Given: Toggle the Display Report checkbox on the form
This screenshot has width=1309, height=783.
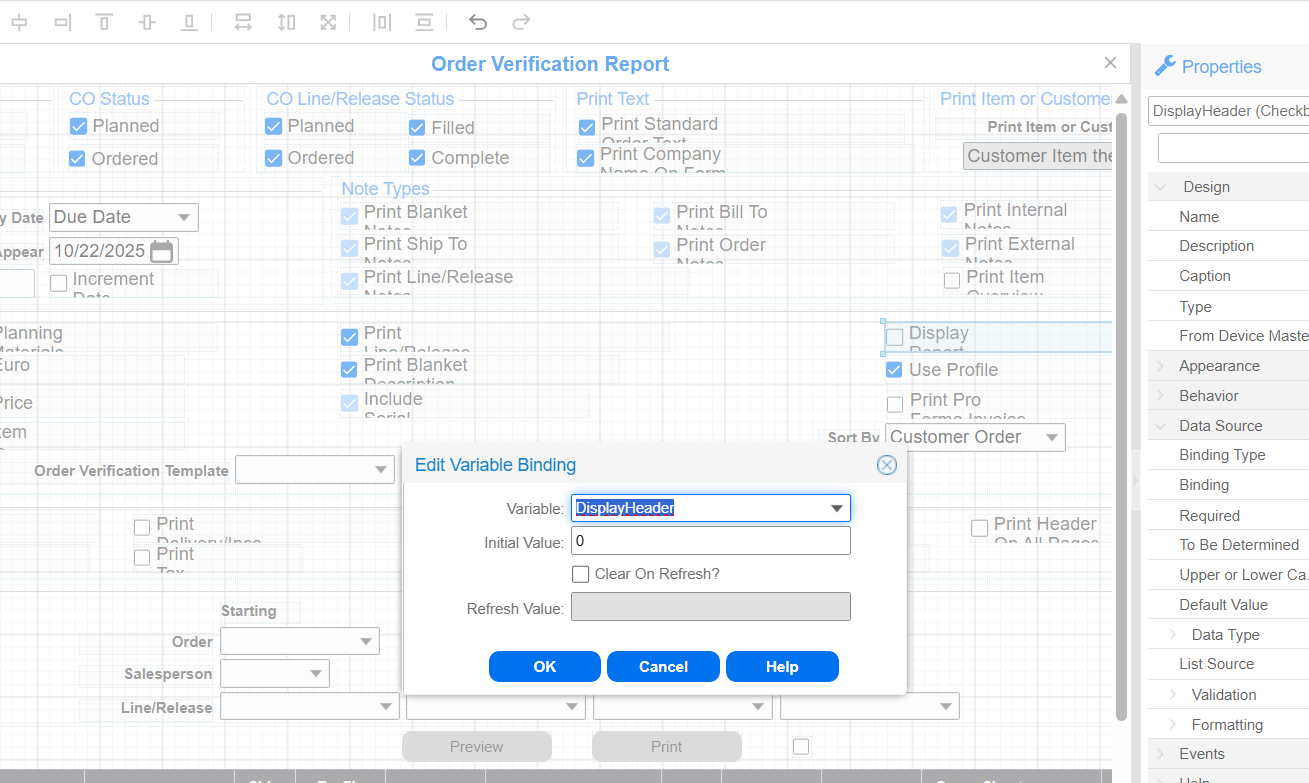Looking at the screenshot, I should tap(895, 337).
